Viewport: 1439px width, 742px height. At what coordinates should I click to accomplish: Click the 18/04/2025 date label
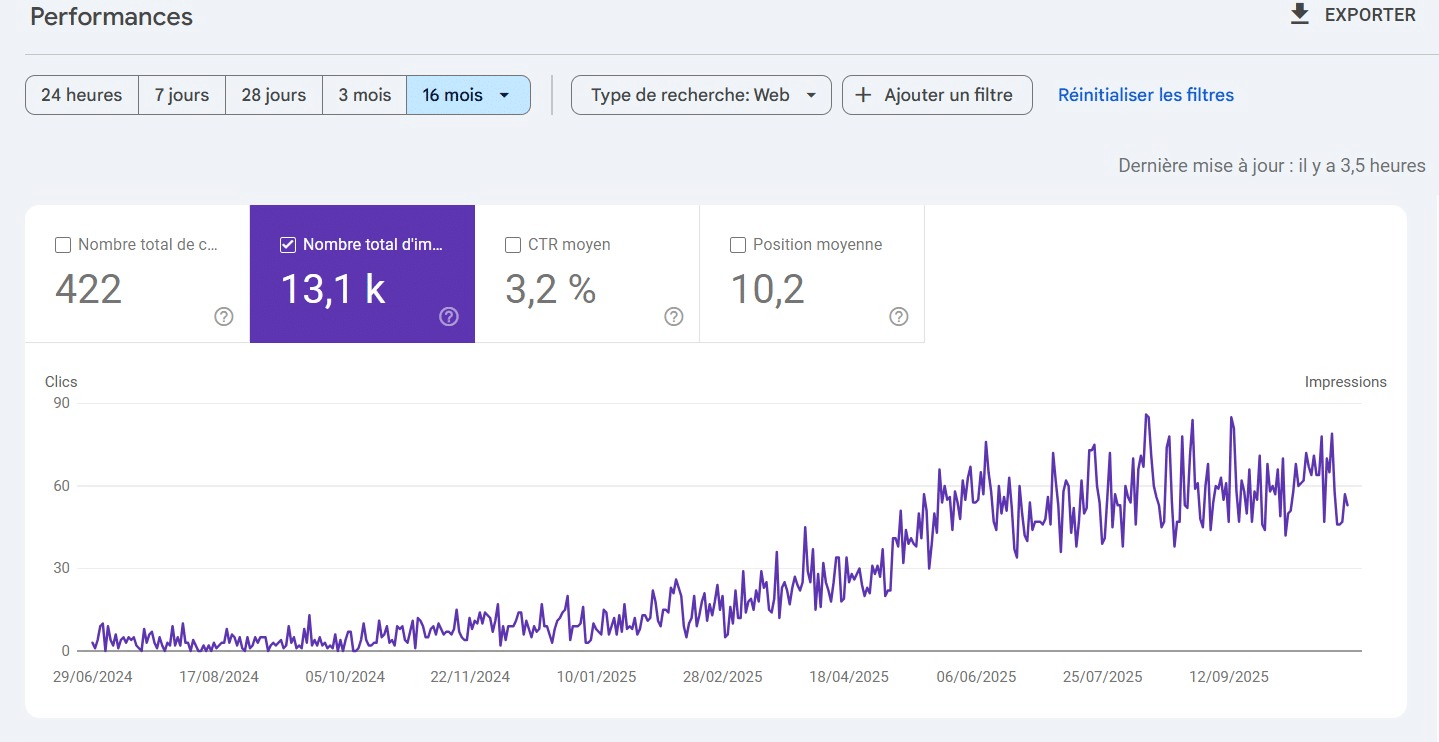point(849,677)
